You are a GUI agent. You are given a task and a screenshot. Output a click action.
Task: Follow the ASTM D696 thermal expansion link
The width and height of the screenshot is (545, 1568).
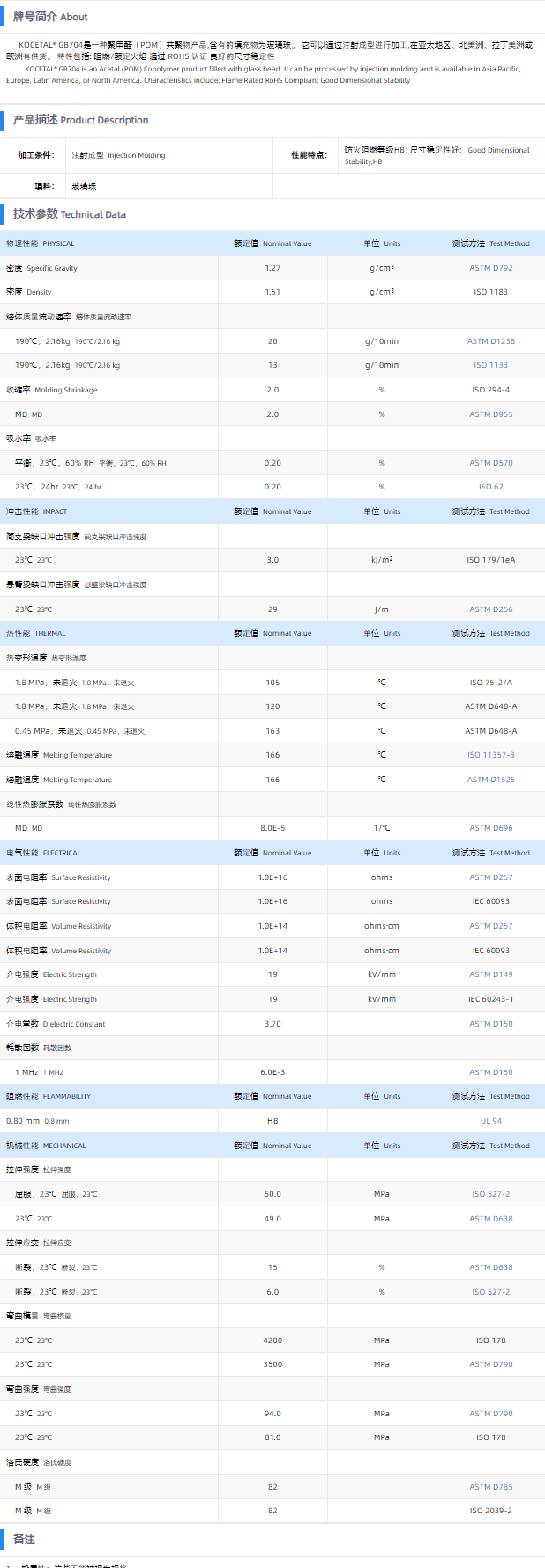(490, 828)
